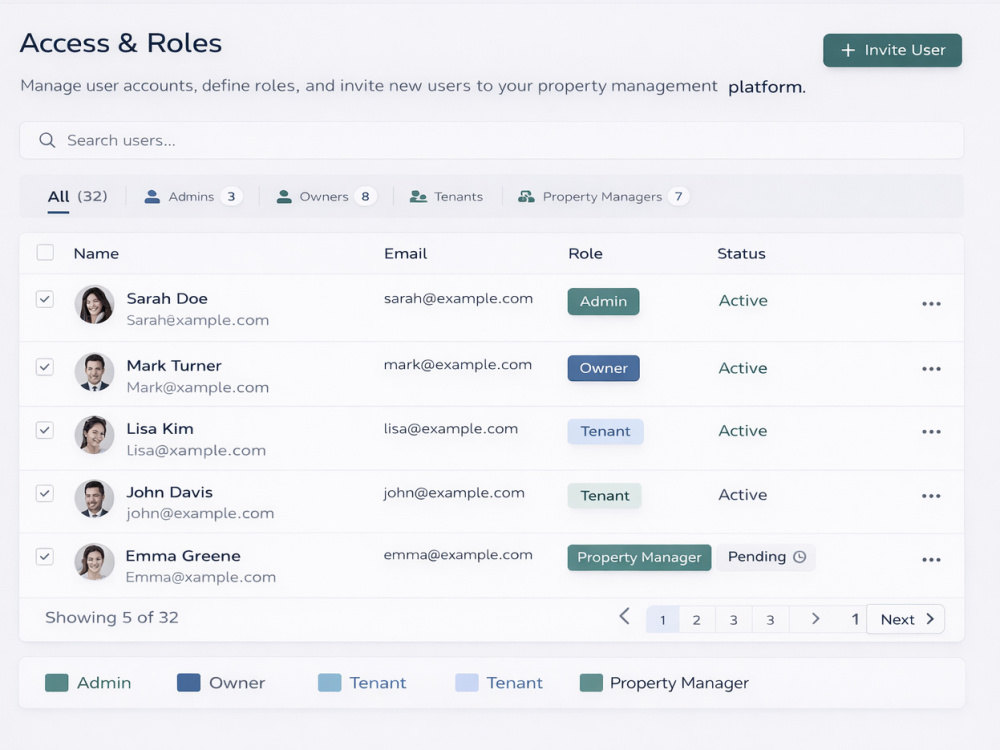Click the Admins person icon

152,196
